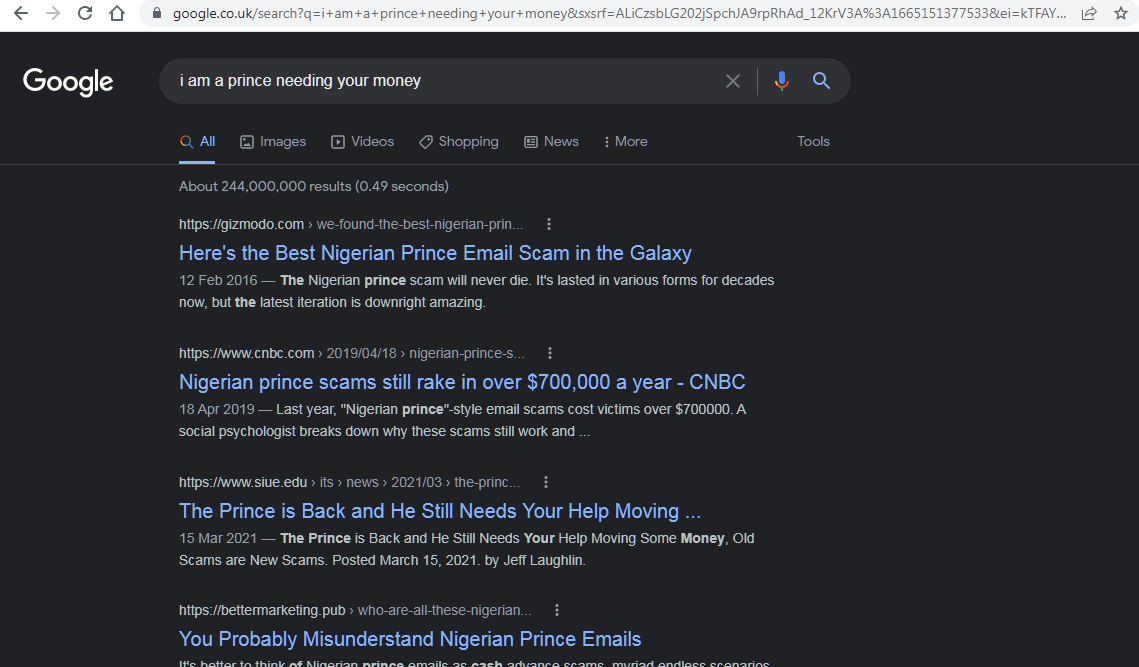This screenshot has width=1139, height=667.
Task: Start voice search with the microphone icon
Action: tap(782, 81)
